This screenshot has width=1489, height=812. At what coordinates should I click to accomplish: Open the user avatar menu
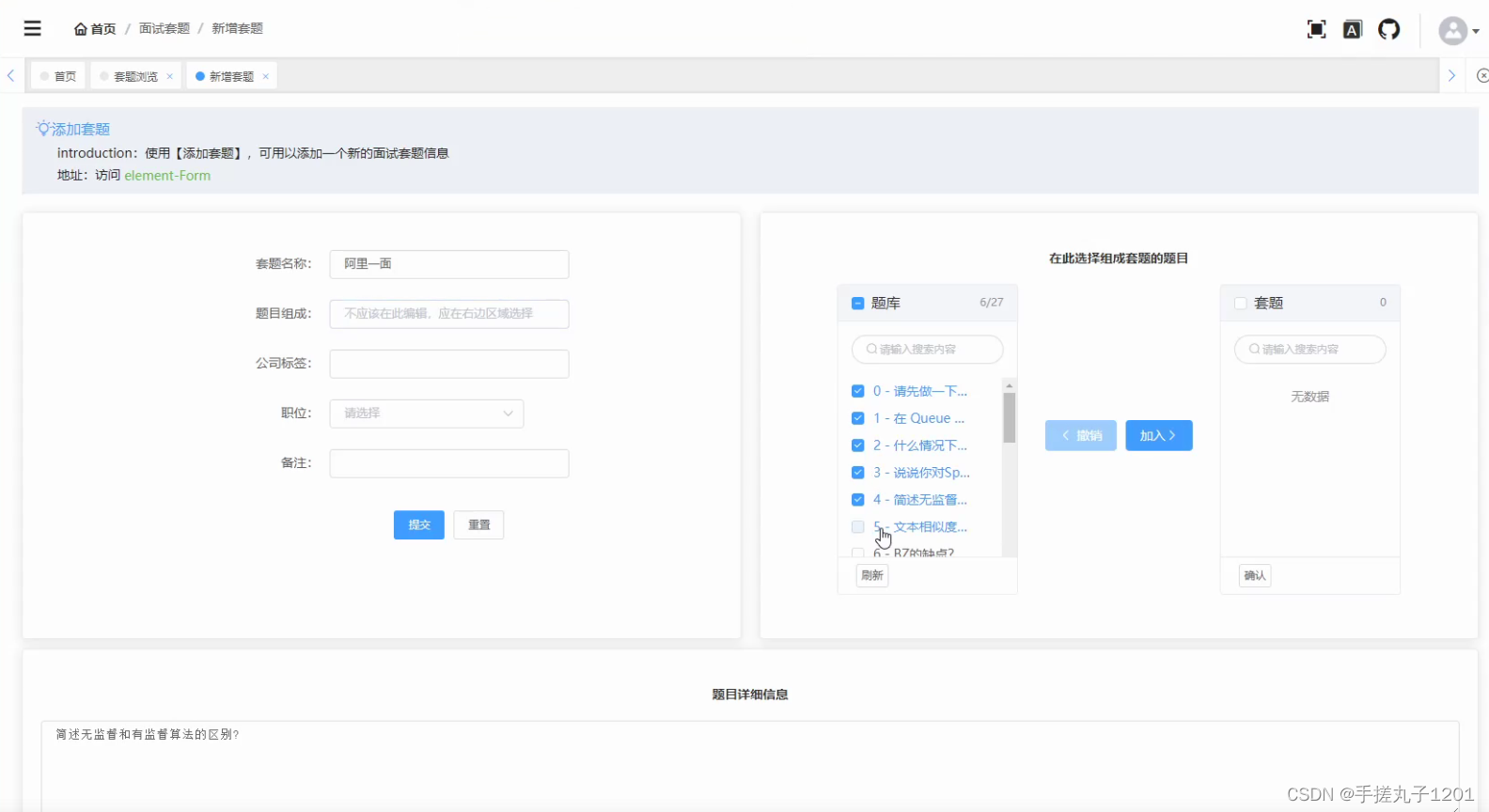pos(1458,30)
